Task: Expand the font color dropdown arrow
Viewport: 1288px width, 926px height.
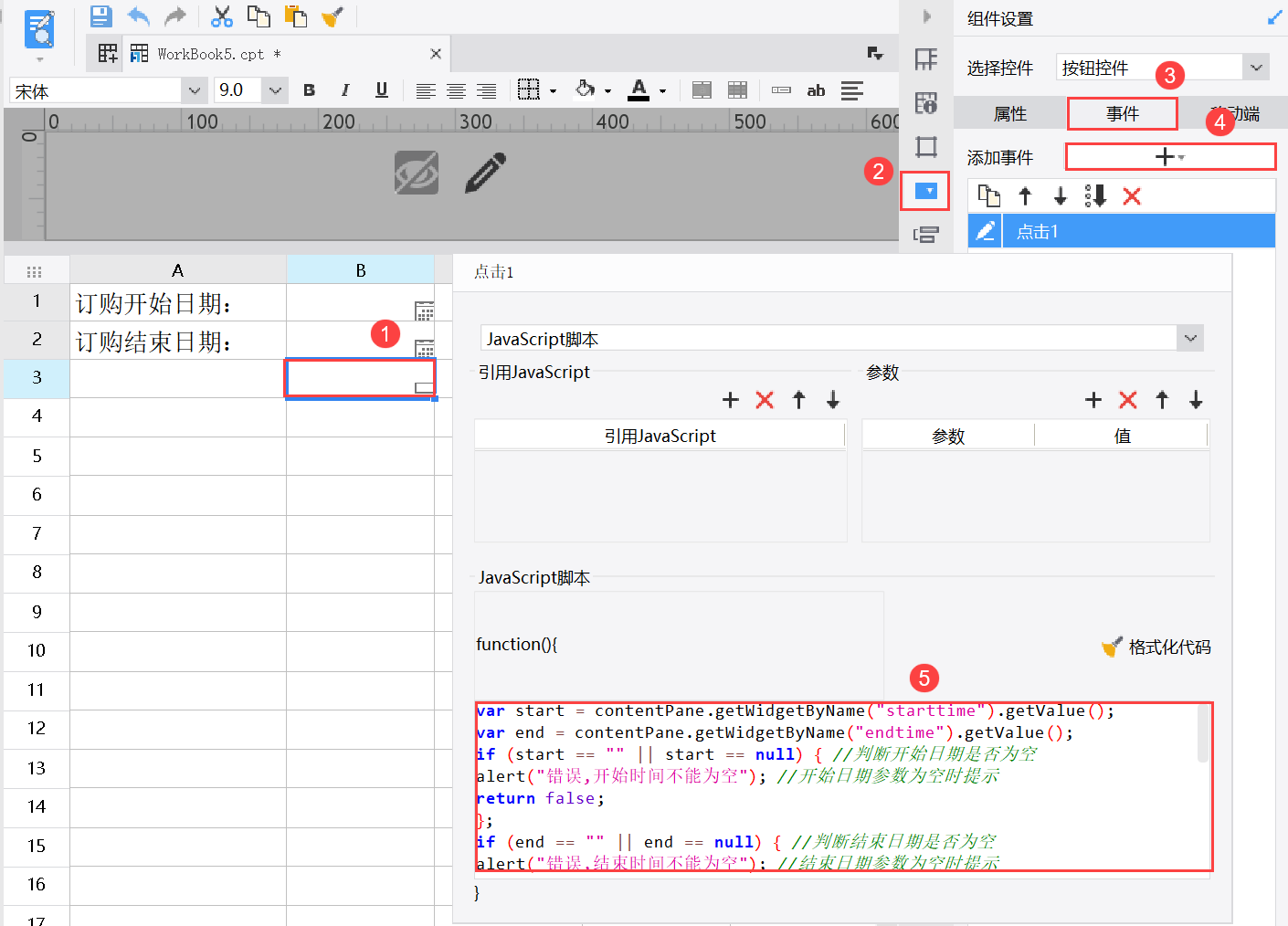Action: tap(662, 91)
